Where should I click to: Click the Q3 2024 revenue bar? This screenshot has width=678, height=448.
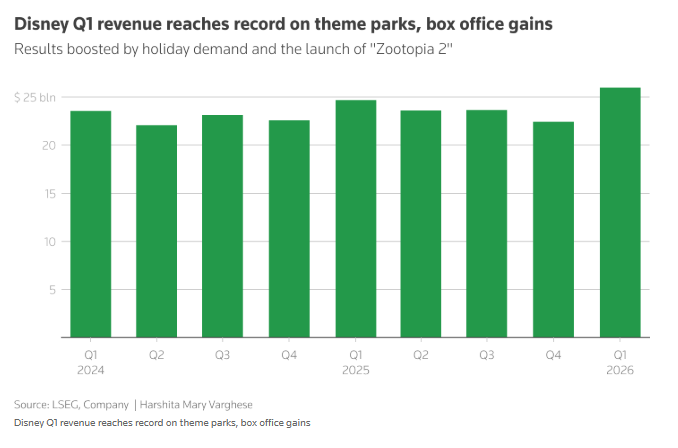click(223, 226)
